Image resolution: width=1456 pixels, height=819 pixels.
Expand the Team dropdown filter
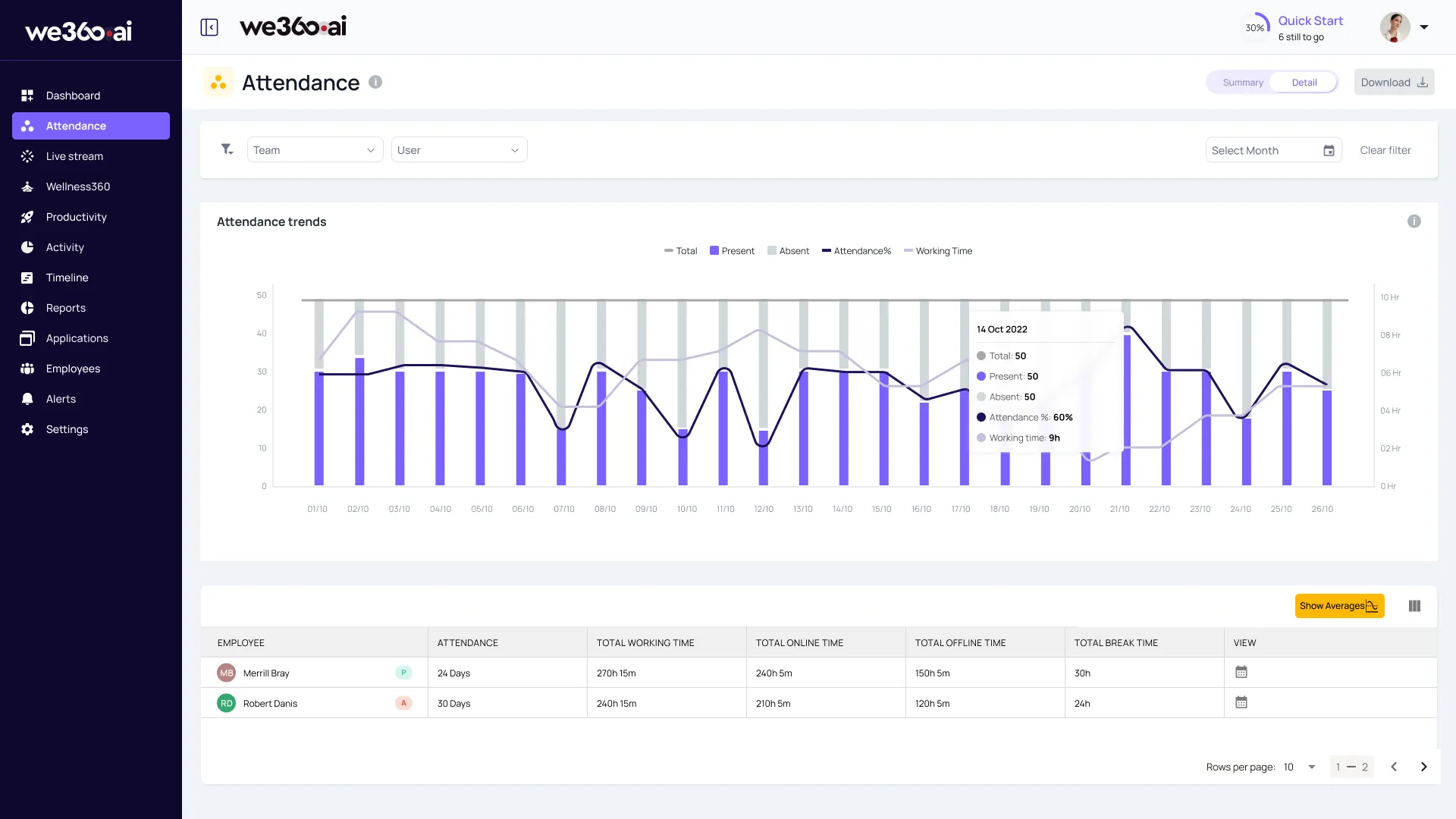[x=315, y=150]
